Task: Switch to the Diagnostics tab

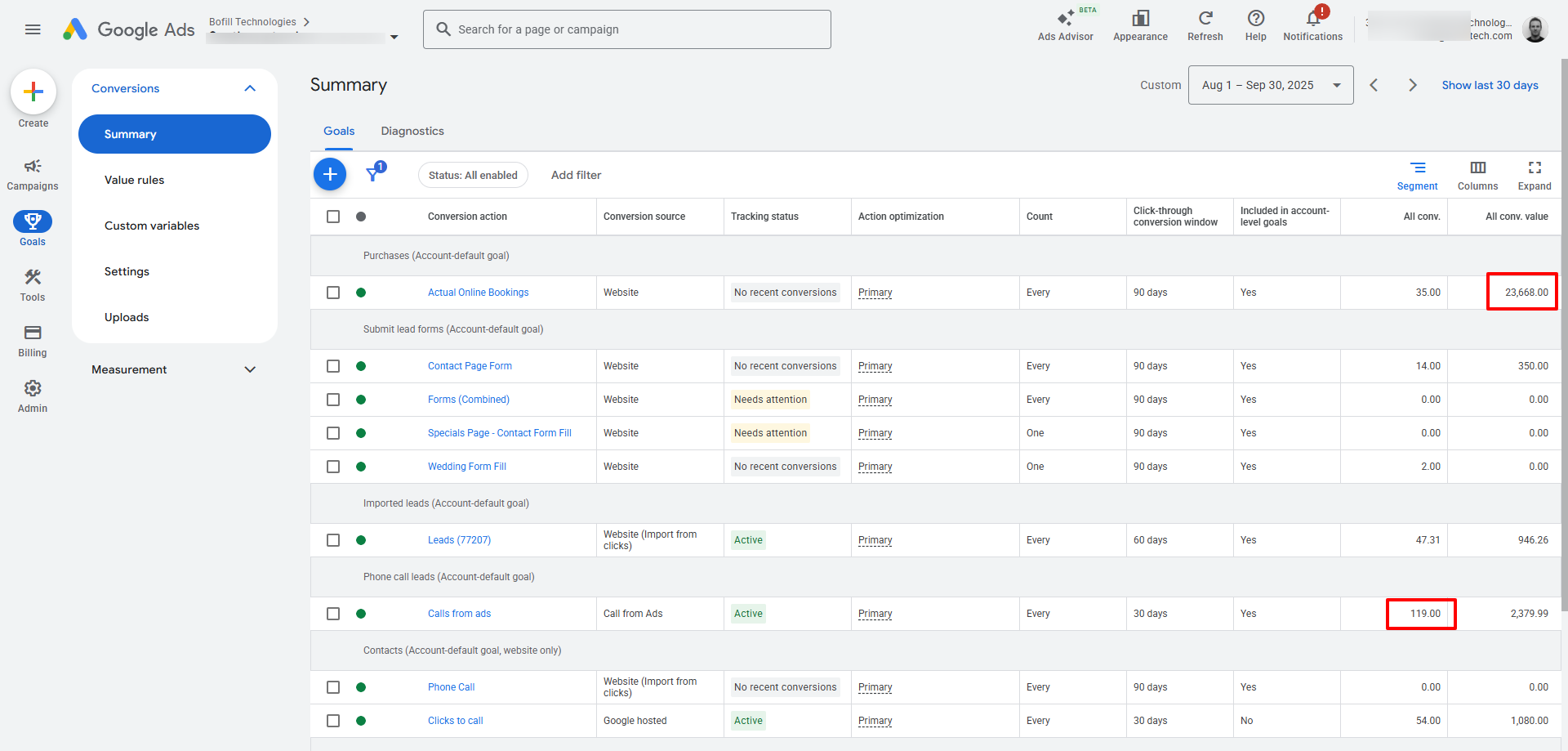Action: pos(412,131)
